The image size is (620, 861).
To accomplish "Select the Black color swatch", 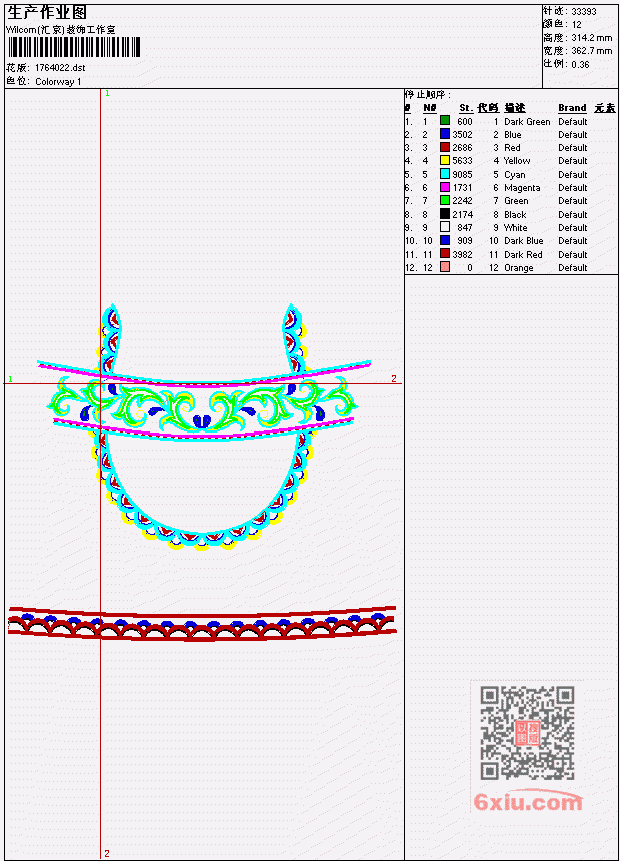I will pos(445,214).
